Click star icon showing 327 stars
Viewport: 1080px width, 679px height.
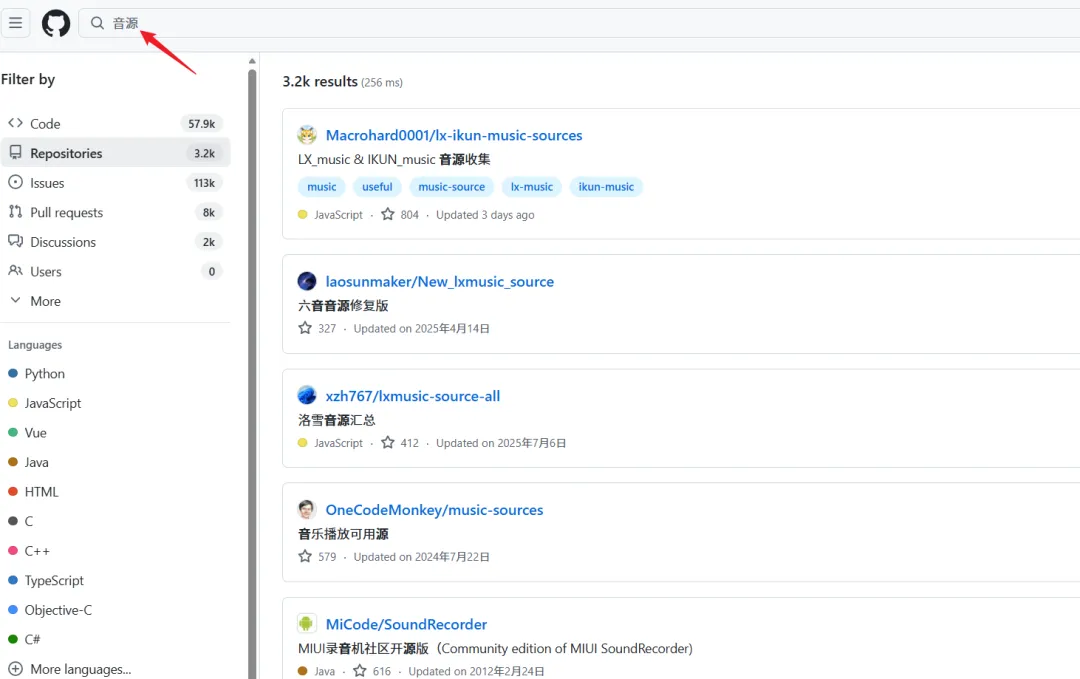(x=305, y=328)
